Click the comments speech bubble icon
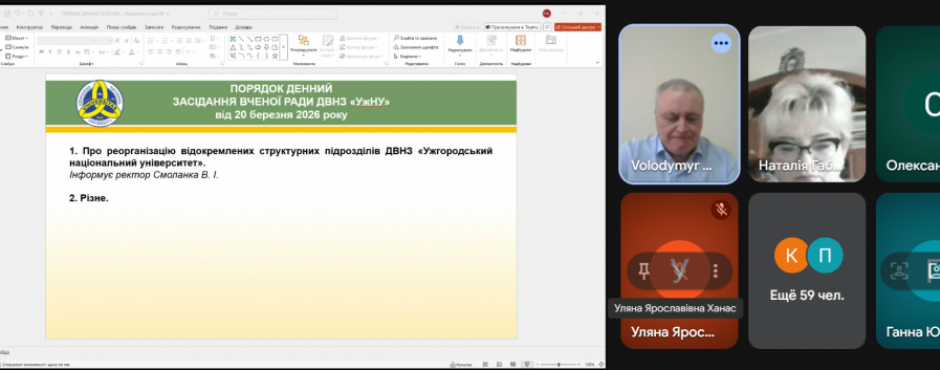This screenshot has width=940, height=370. [x=547, y=27]
